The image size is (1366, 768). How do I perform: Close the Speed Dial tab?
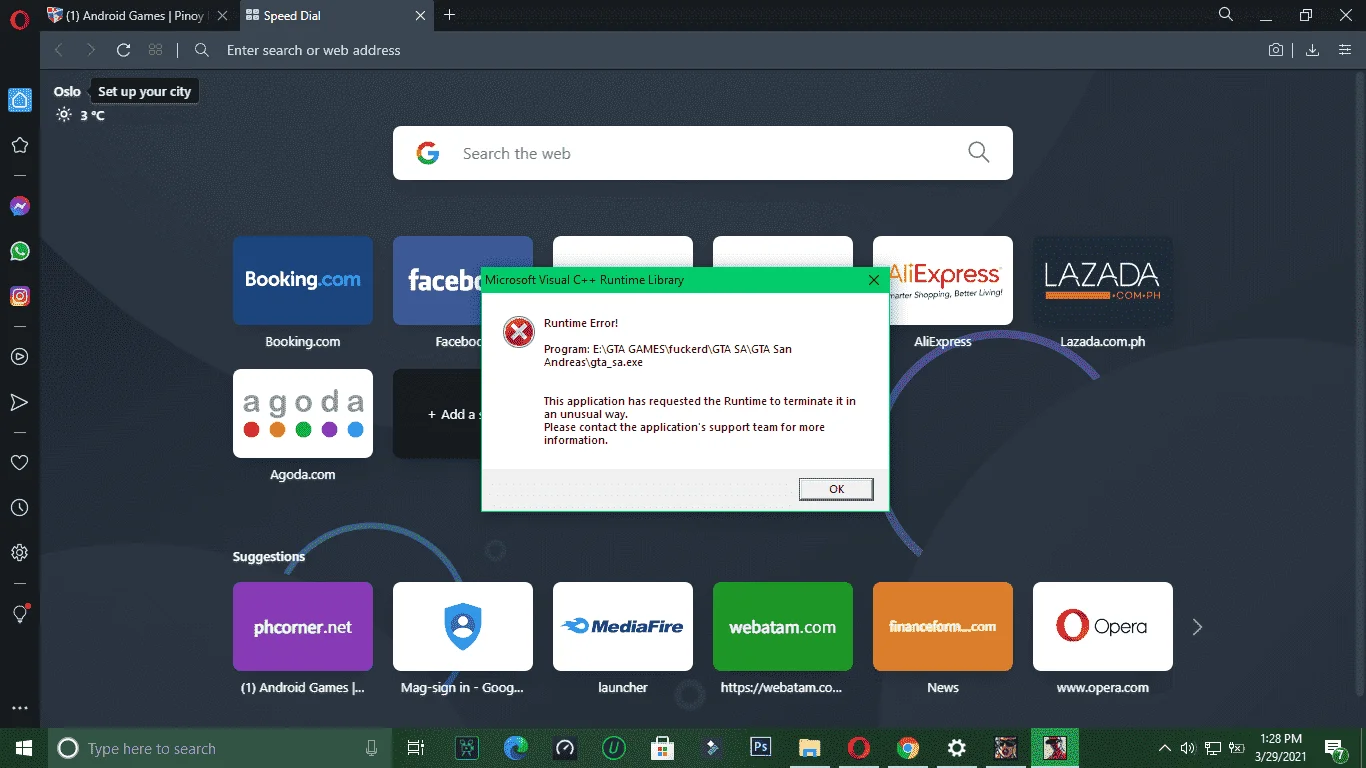(420, 15)
